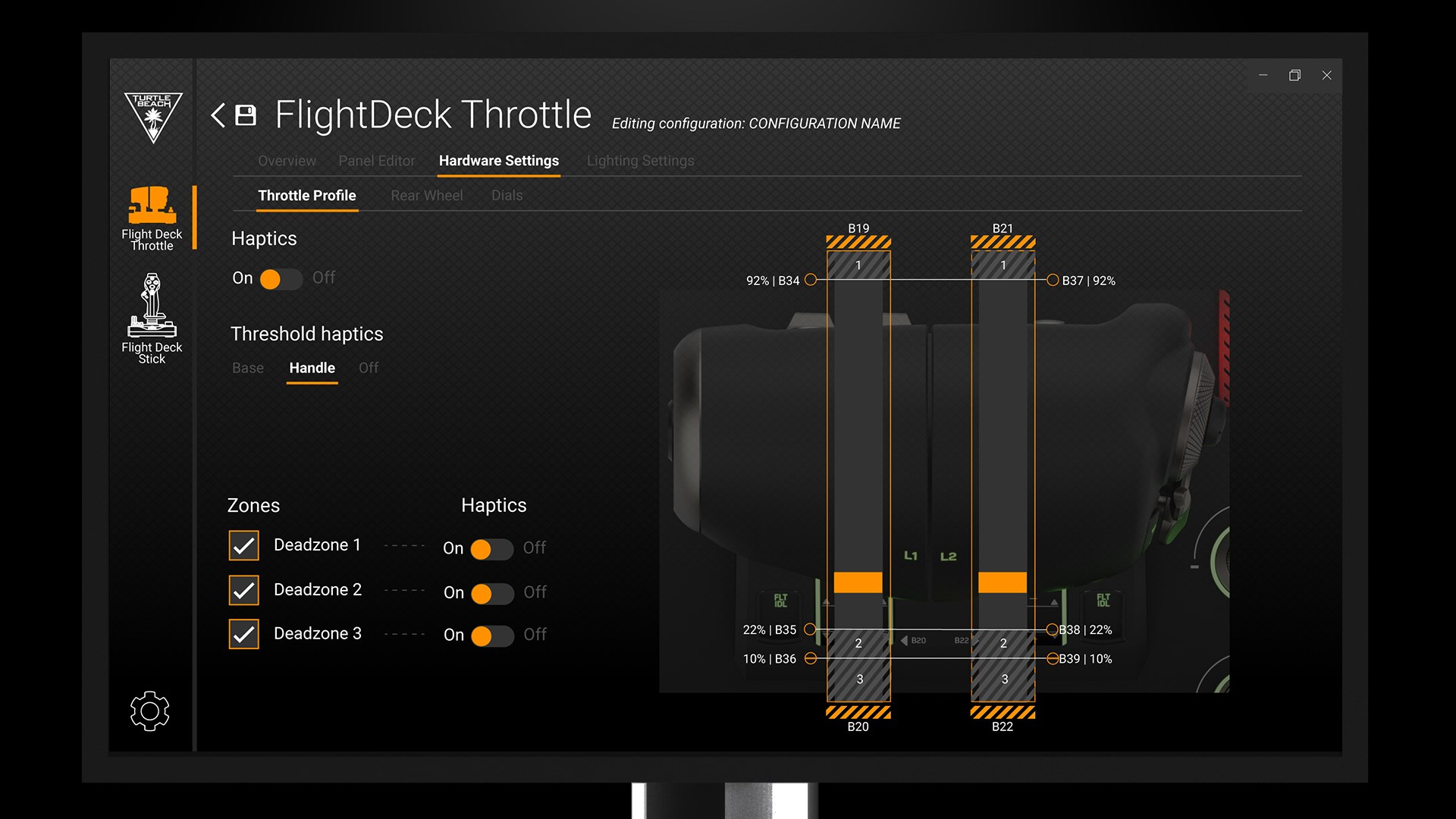Uncheck the Deadzone 3 checkbox
Screen dimensions: 1456x819
point(243,634)
